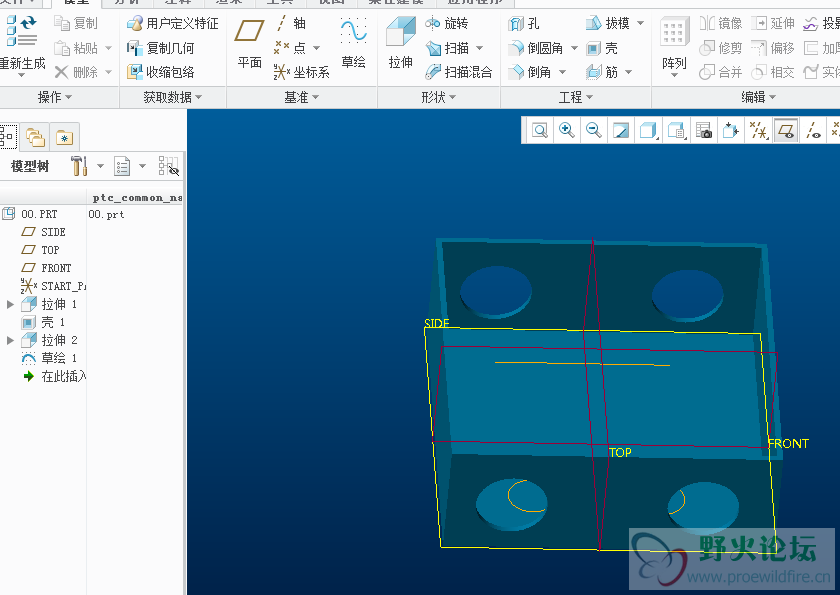Switch to the favorites tab
This screenshot has width=840, height=595.
pos(64,137)
